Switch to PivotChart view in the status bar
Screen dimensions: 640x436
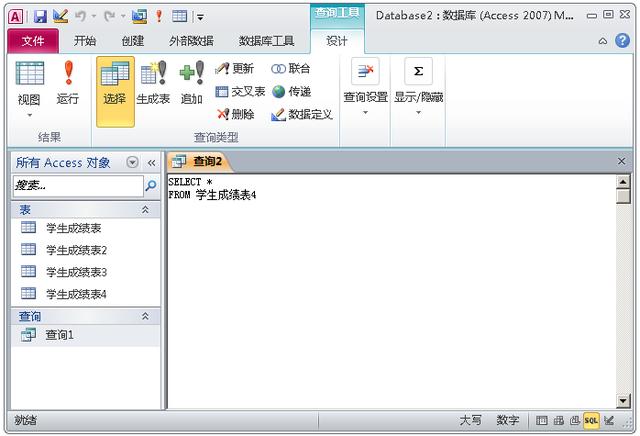coord(575,420)
